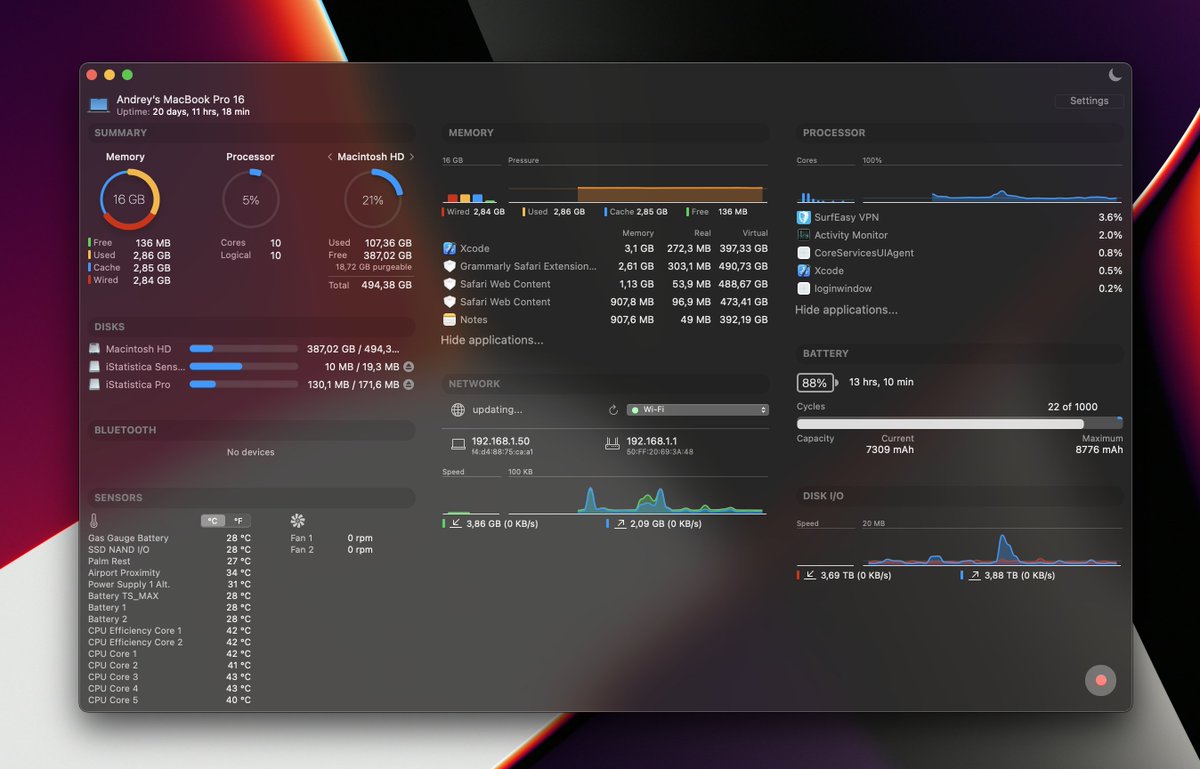This screenshot has height=769, width=1200.
Task: Click the memory pressure graph
Action: click(636, 184)
